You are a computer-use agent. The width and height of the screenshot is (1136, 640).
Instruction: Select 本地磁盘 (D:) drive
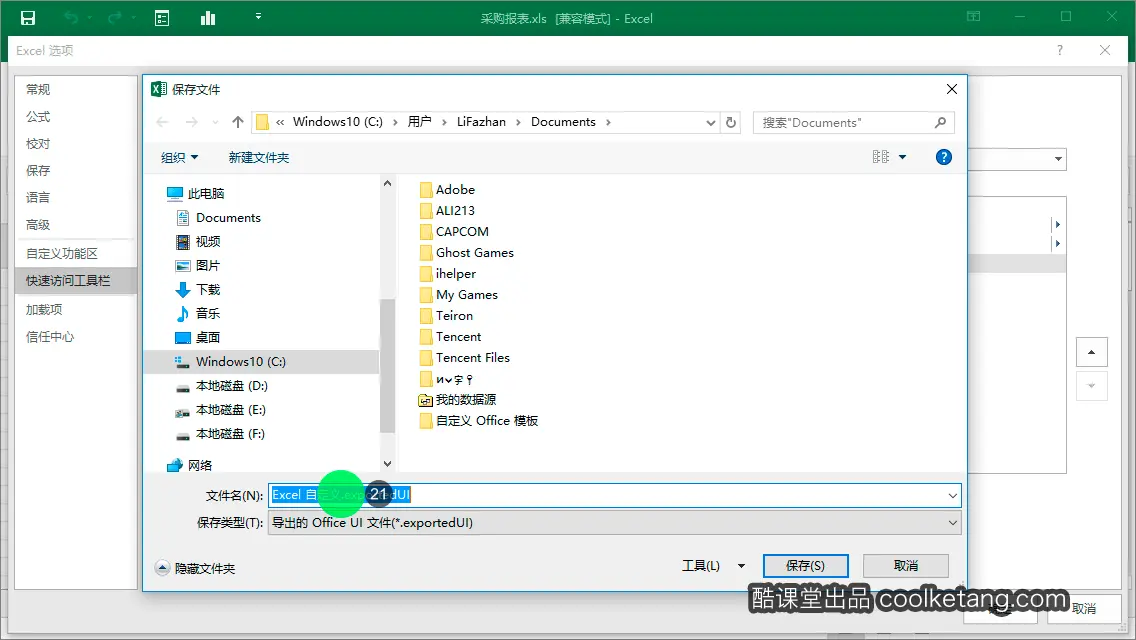click(x=221, y=386)
